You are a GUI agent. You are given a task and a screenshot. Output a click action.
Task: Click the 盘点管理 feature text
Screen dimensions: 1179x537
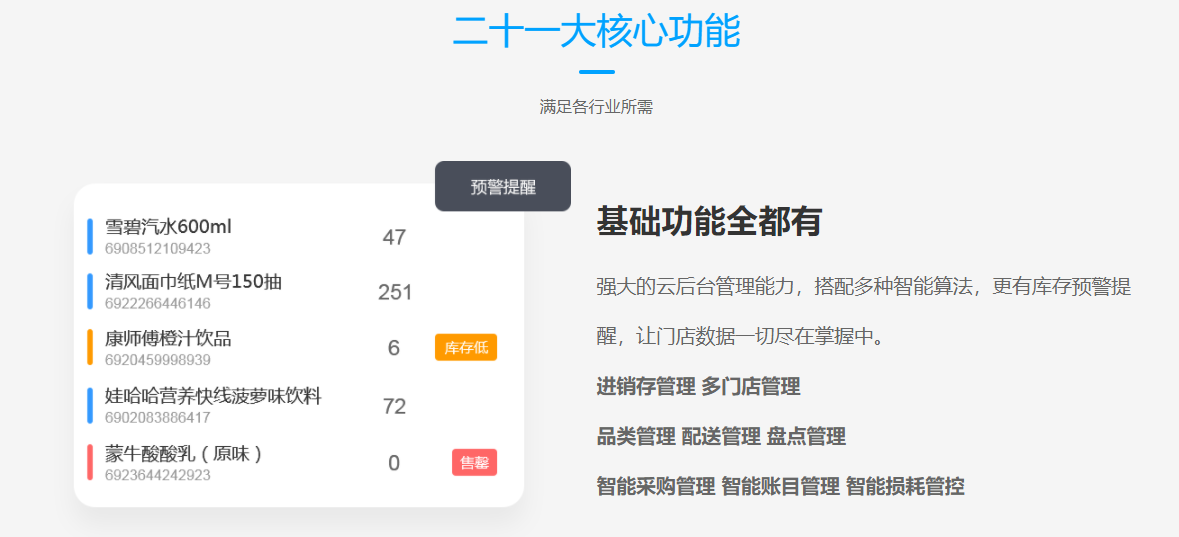point(806,436)
